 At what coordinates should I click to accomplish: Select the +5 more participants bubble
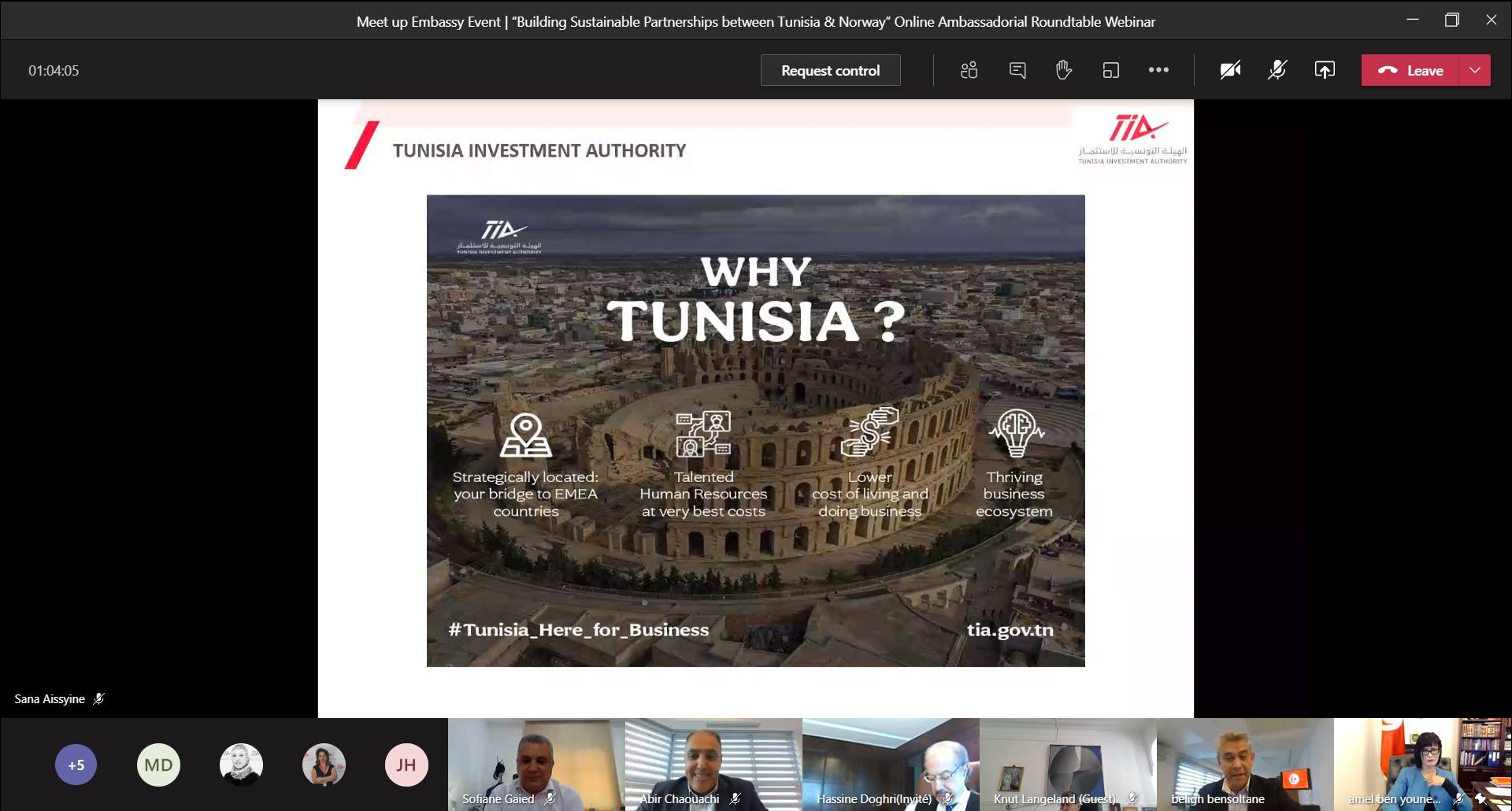point(76,765)
